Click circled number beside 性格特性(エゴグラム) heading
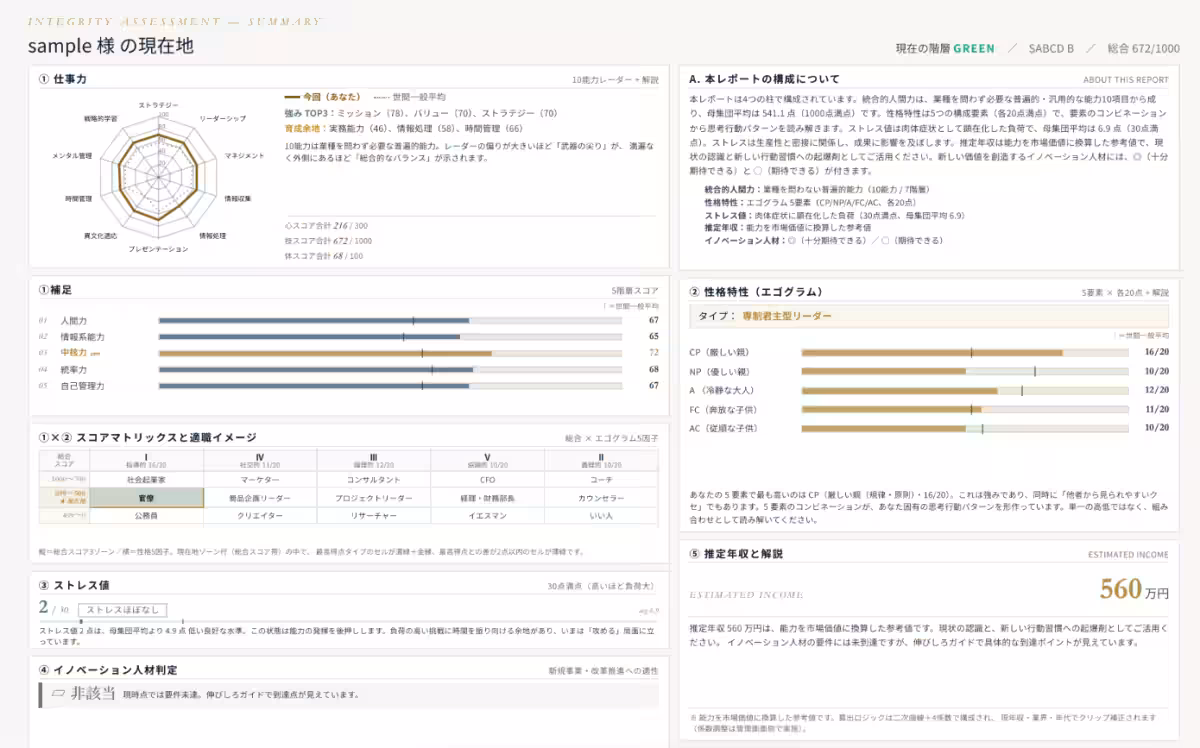1200x748 pixels. (x=694, y=292)
